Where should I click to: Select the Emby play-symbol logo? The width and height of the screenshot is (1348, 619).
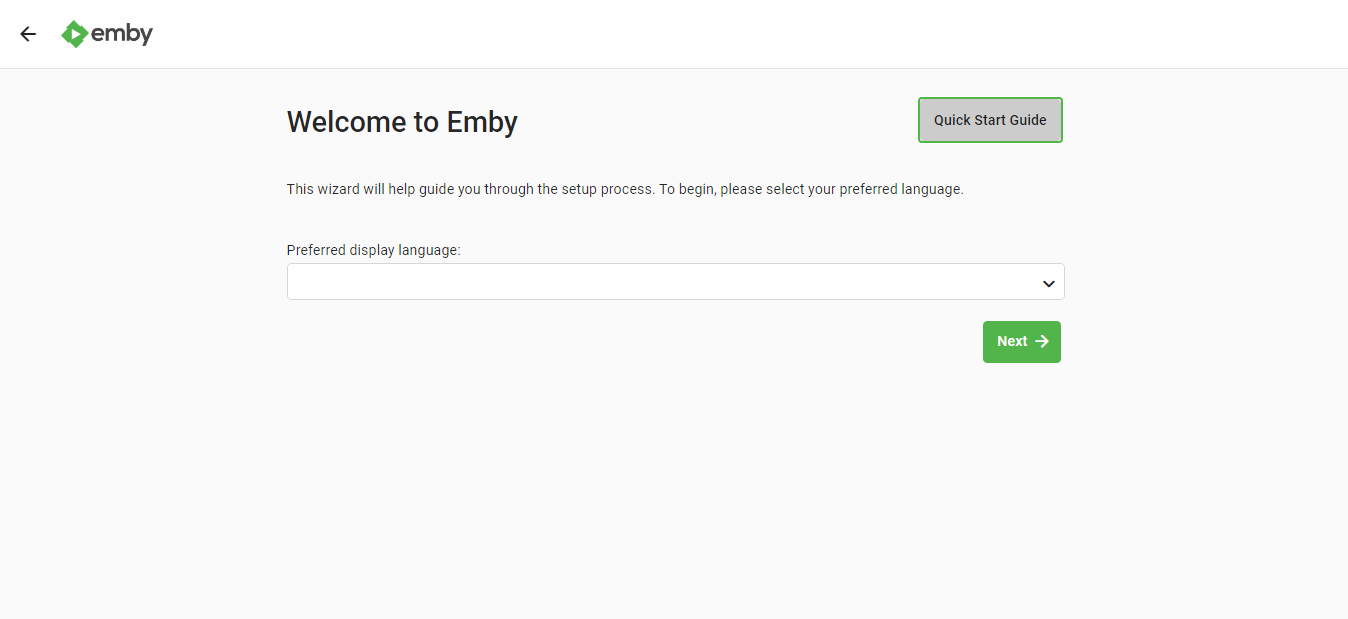tap(74, 34)
